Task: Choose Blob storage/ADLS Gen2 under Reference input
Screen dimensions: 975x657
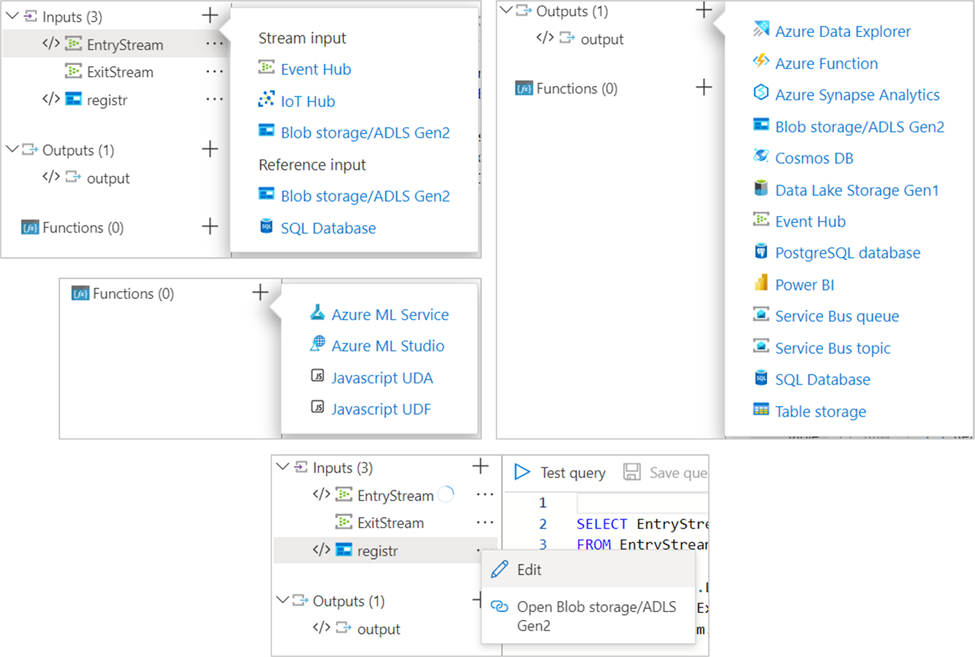Action: pyautogui.click(x=365, y=196)
